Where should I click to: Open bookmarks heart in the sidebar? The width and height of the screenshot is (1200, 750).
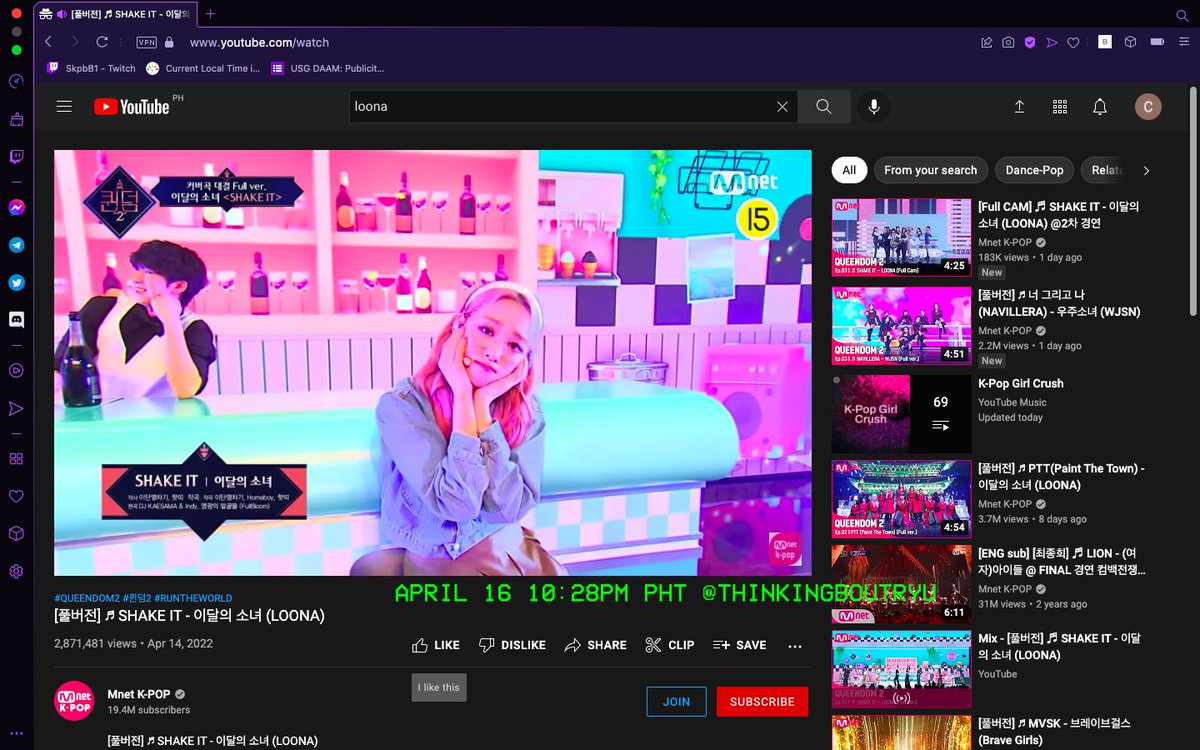pyautogui.click(x=16, y=496)
